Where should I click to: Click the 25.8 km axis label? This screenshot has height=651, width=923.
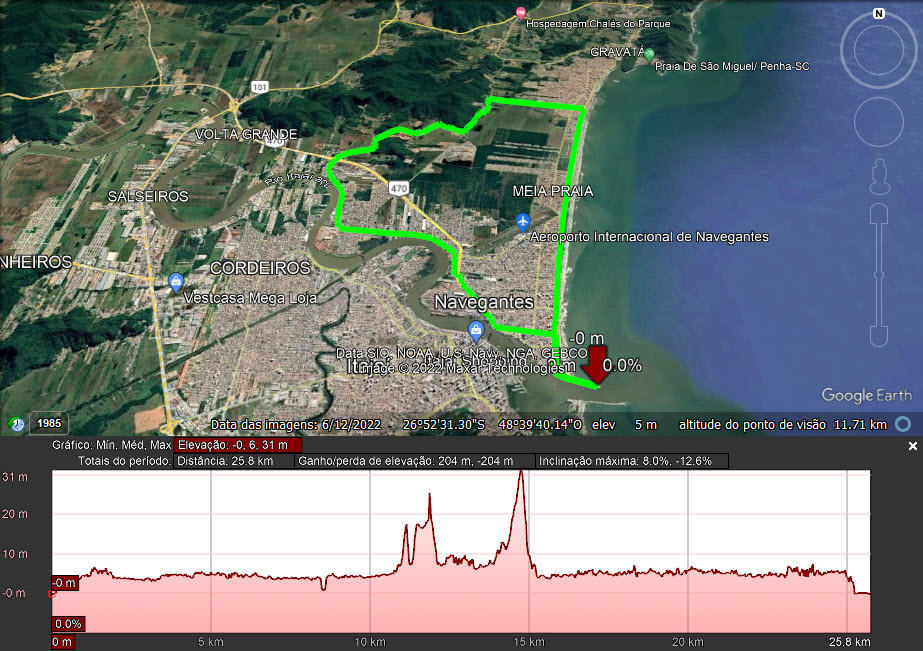click(849, 642)
